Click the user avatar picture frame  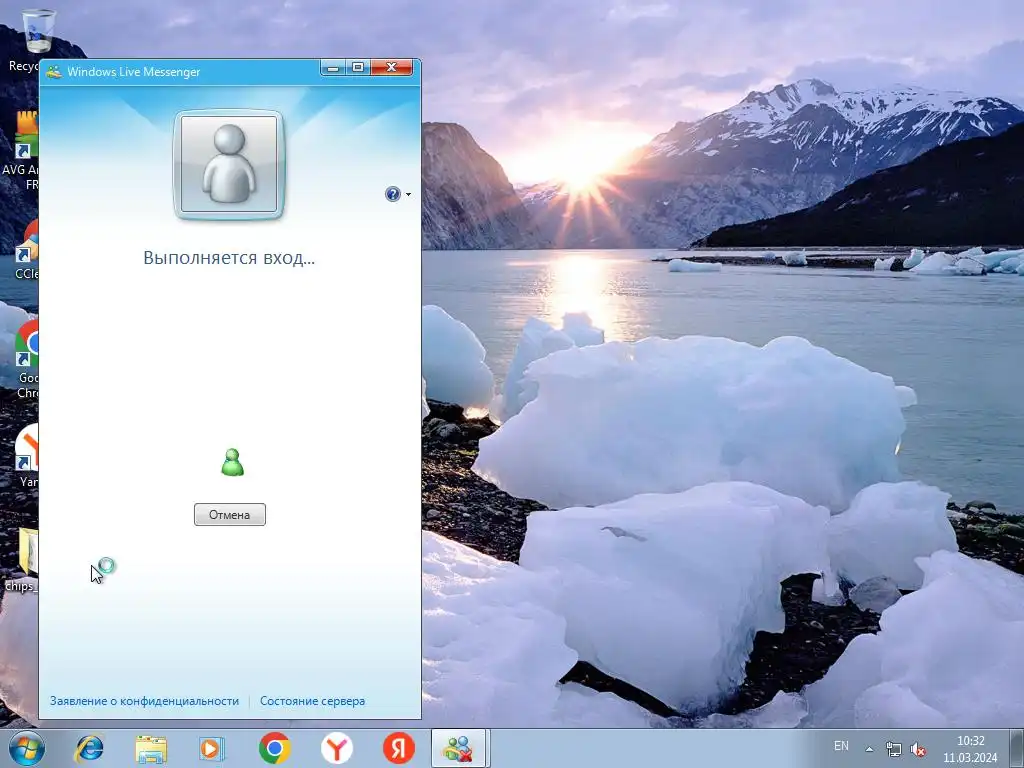click(229, 164)
